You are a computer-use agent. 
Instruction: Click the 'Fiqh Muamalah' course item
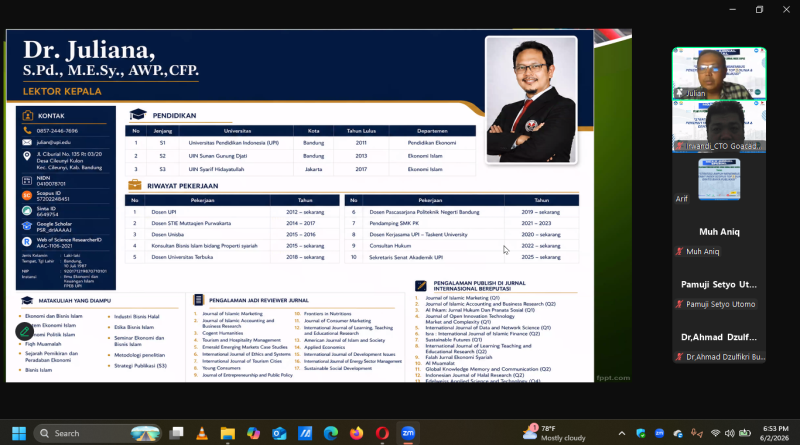click(43, 344)
